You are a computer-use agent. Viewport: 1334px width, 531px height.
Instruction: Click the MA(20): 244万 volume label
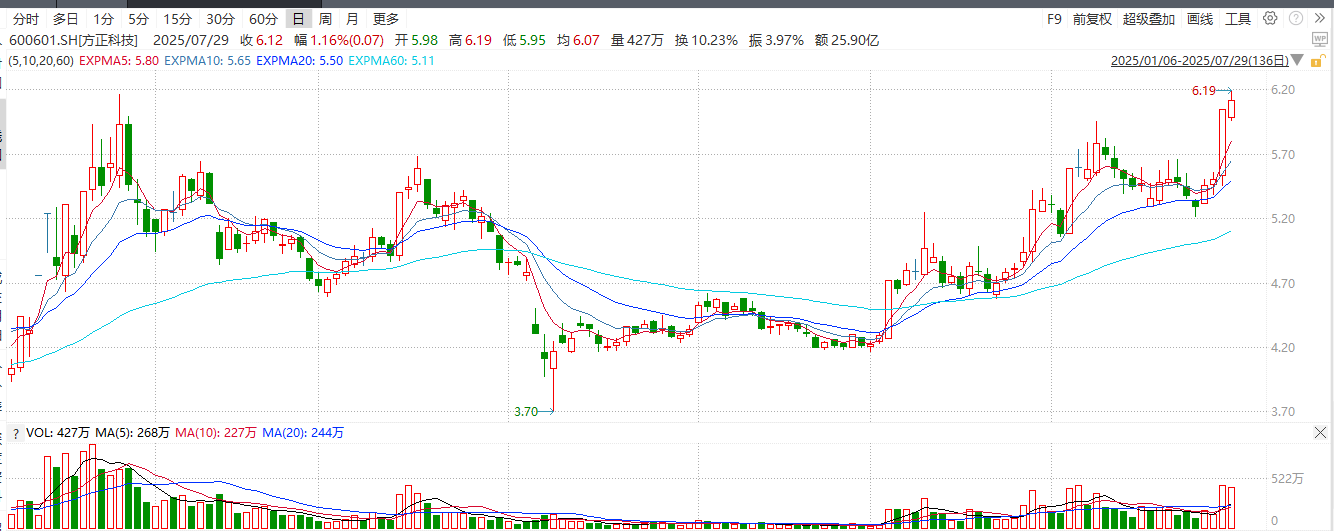[304, 433]
